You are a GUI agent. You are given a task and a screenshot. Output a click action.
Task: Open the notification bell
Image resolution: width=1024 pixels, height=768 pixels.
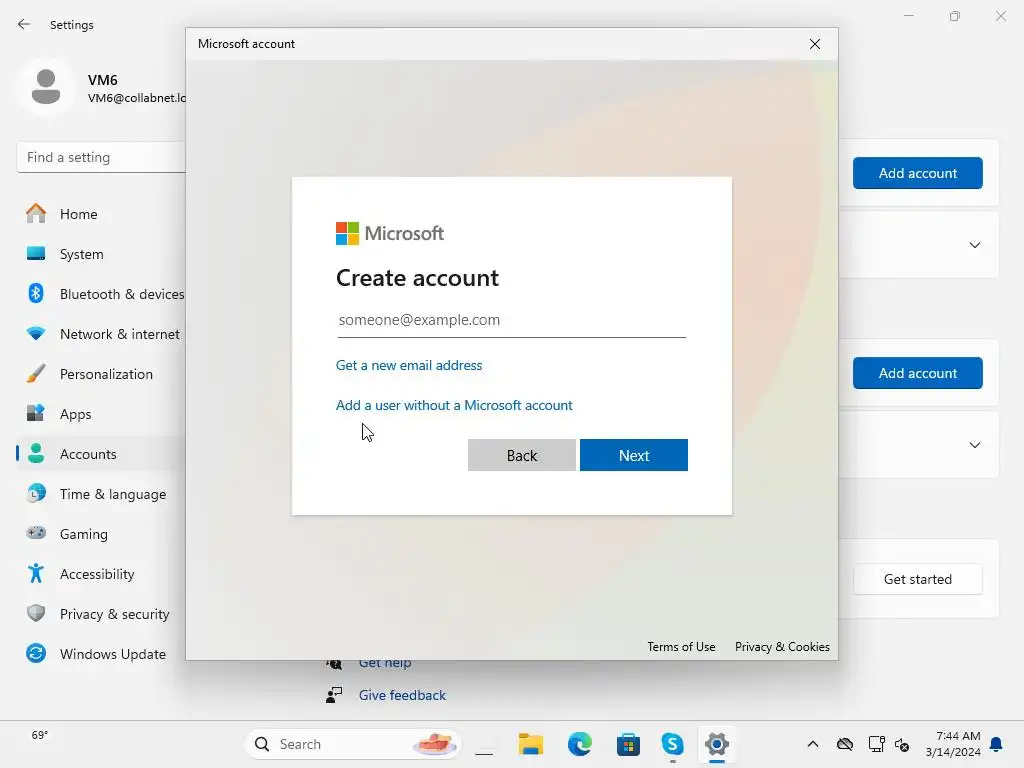[997, 744]
